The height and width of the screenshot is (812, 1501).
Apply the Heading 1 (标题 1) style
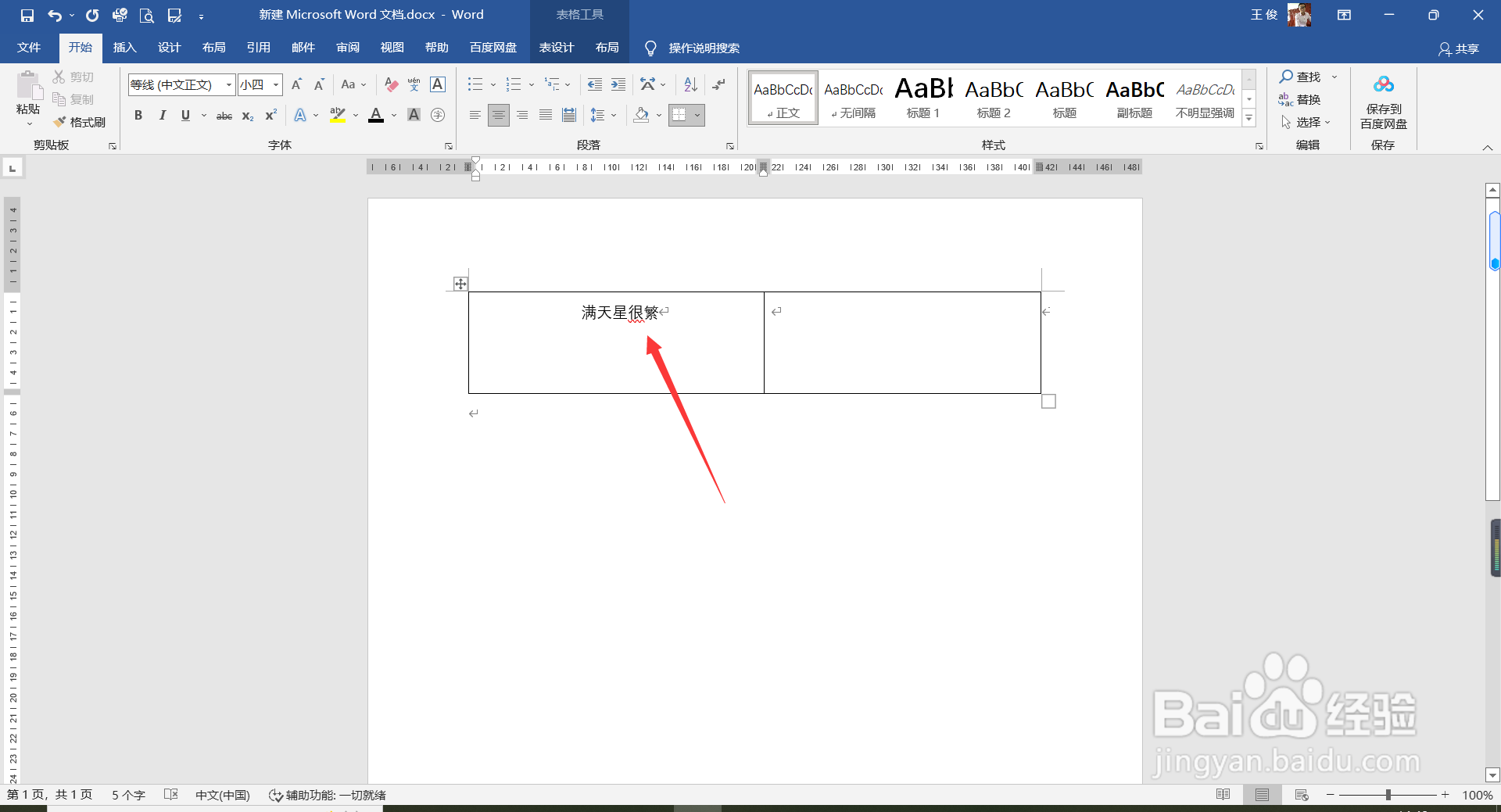[923, 97]
